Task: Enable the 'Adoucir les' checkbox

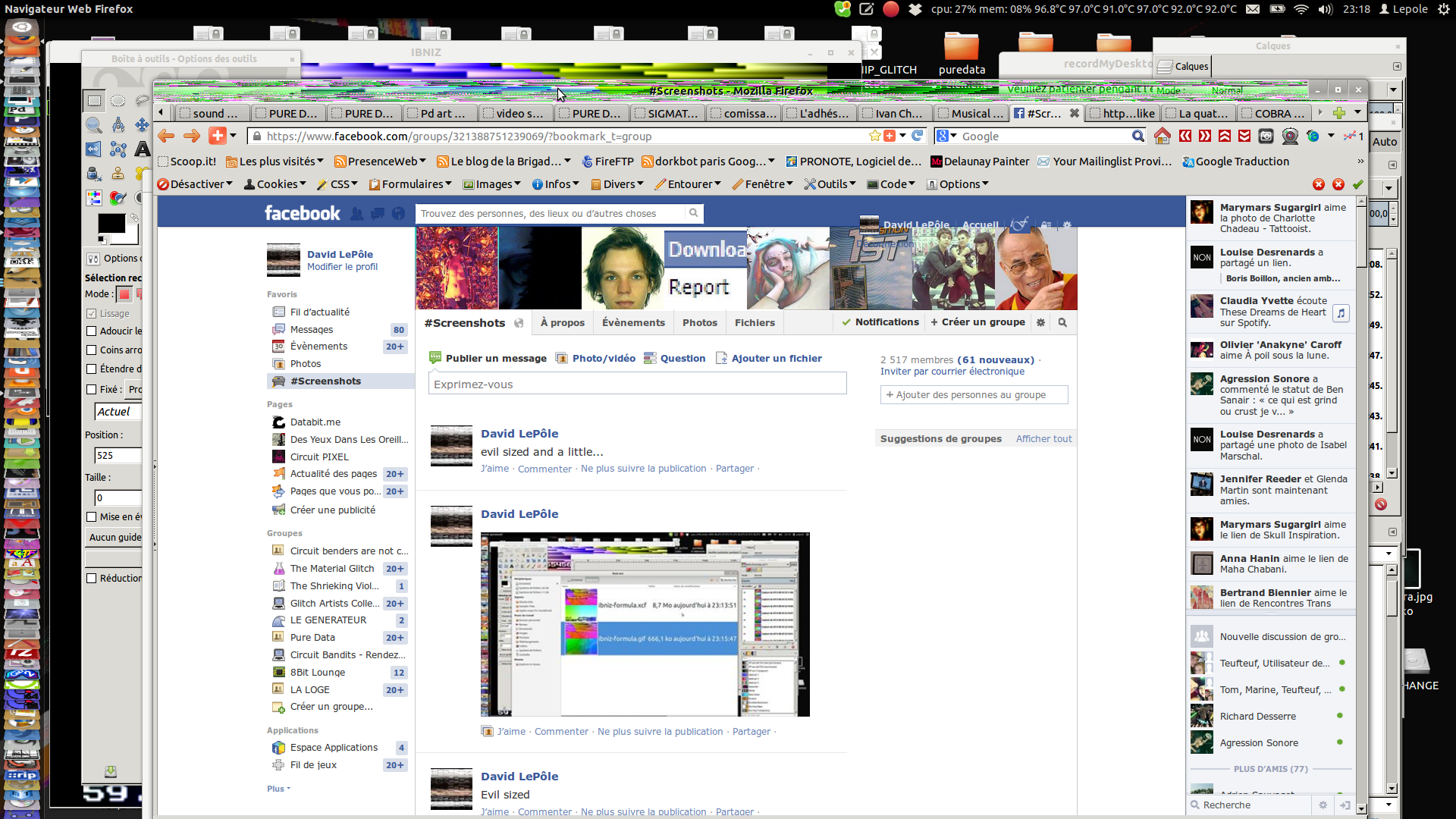Action: 92,331
